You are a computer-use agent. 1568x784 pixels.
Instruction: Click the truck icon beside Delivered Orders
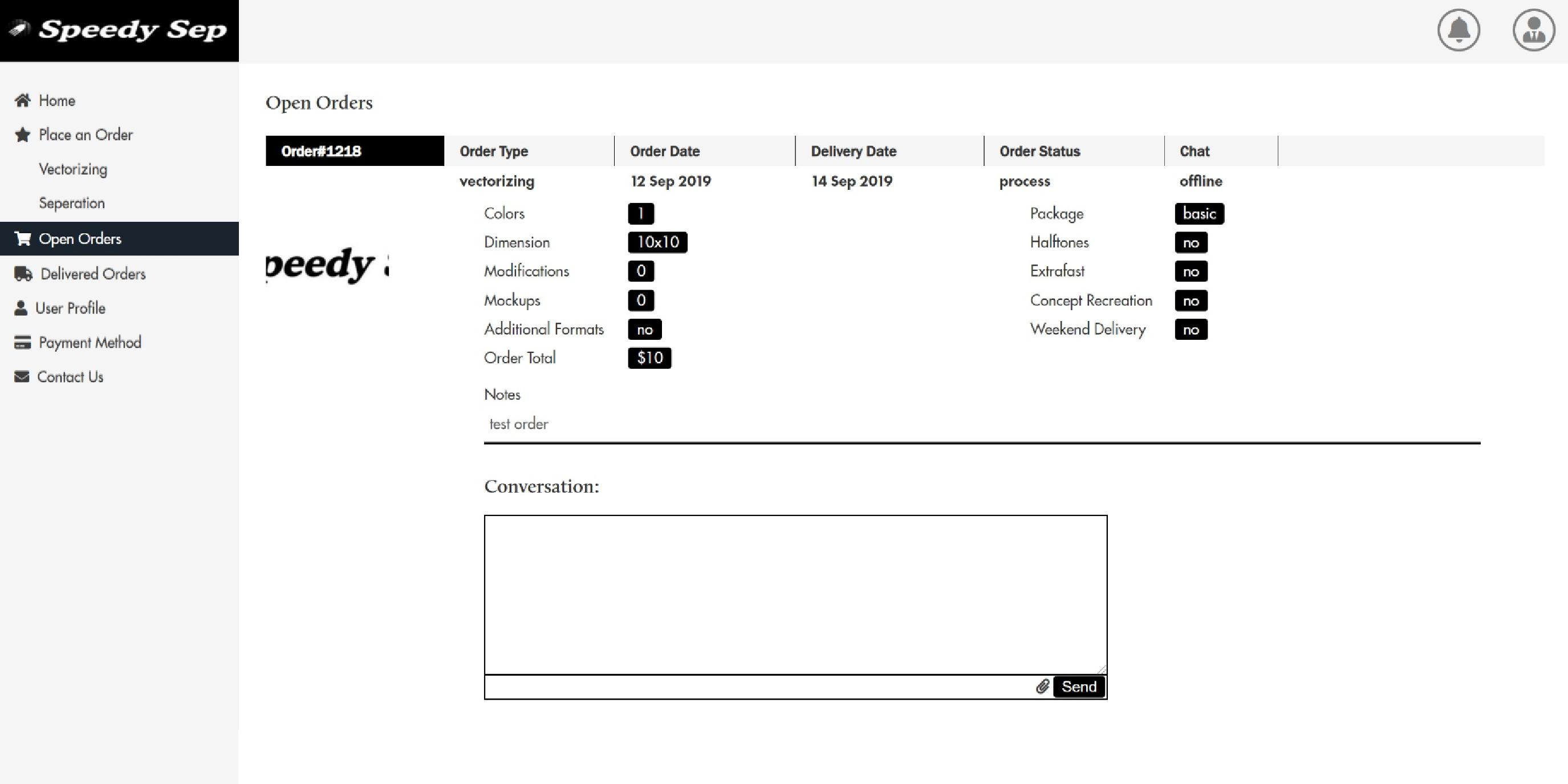23,273
